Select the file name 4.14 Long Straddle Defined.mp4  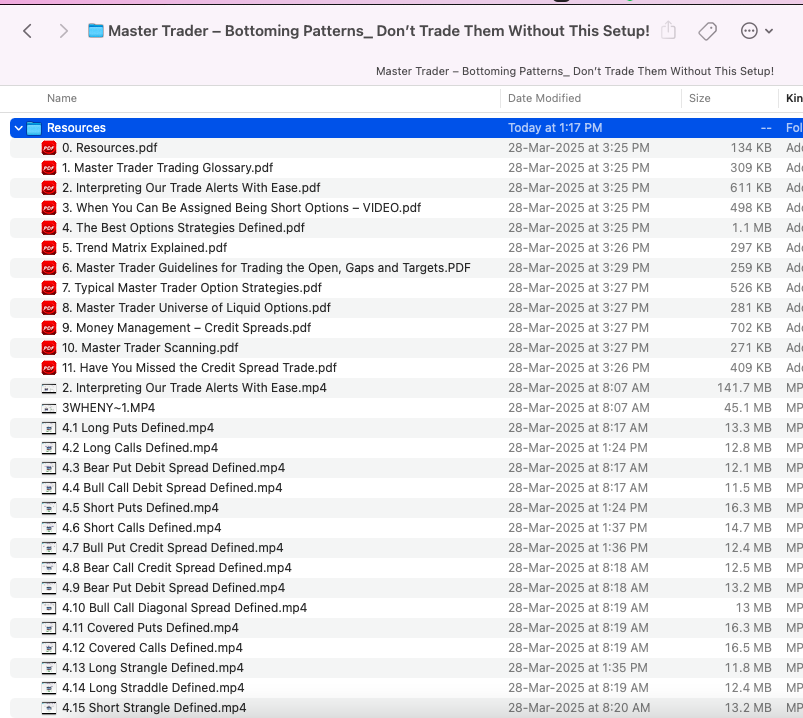click(x=153, y=688)
